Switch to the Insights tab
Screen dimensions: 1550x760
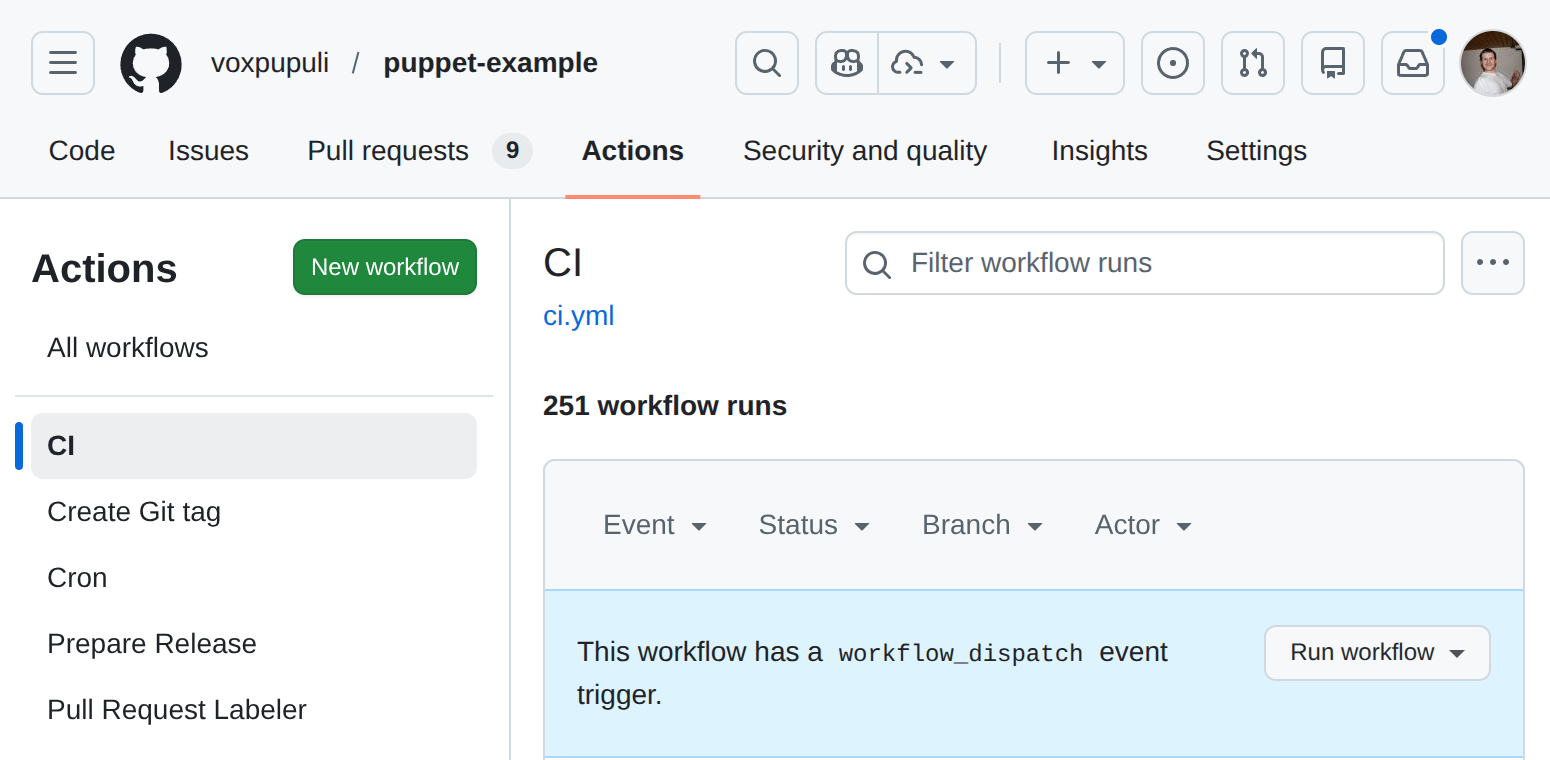coord(1099,151)
